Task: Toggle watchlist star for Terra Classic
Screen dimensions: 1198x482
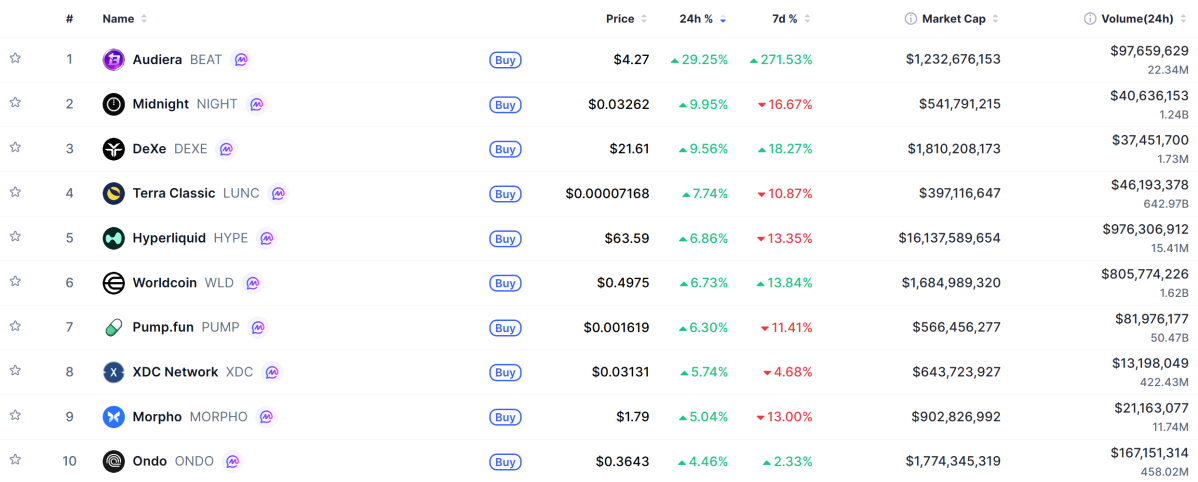Action: pos(15,192)
